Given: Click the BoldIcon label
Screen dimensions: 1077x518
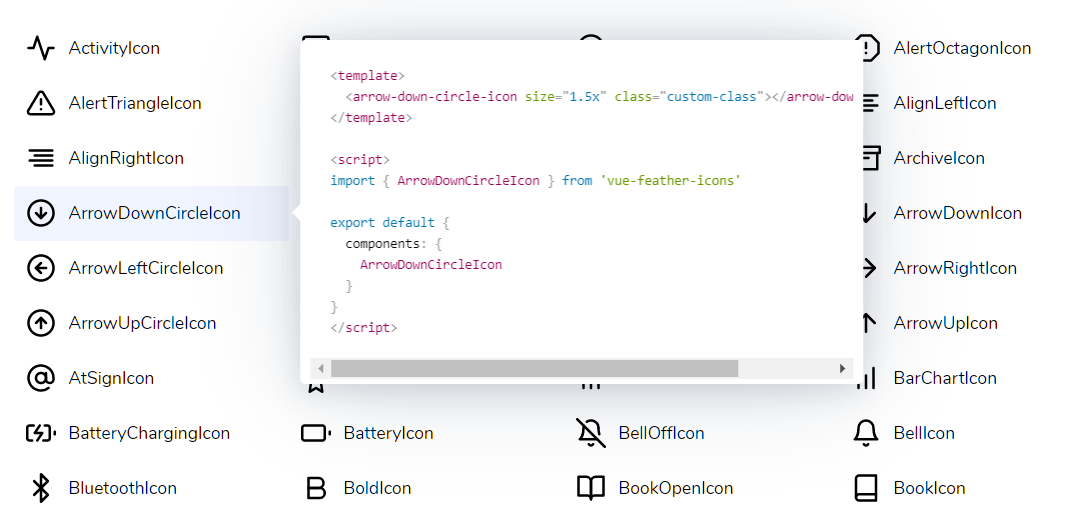Looking at the screenshot, I should pyautogui.click(x=378, y=488).
